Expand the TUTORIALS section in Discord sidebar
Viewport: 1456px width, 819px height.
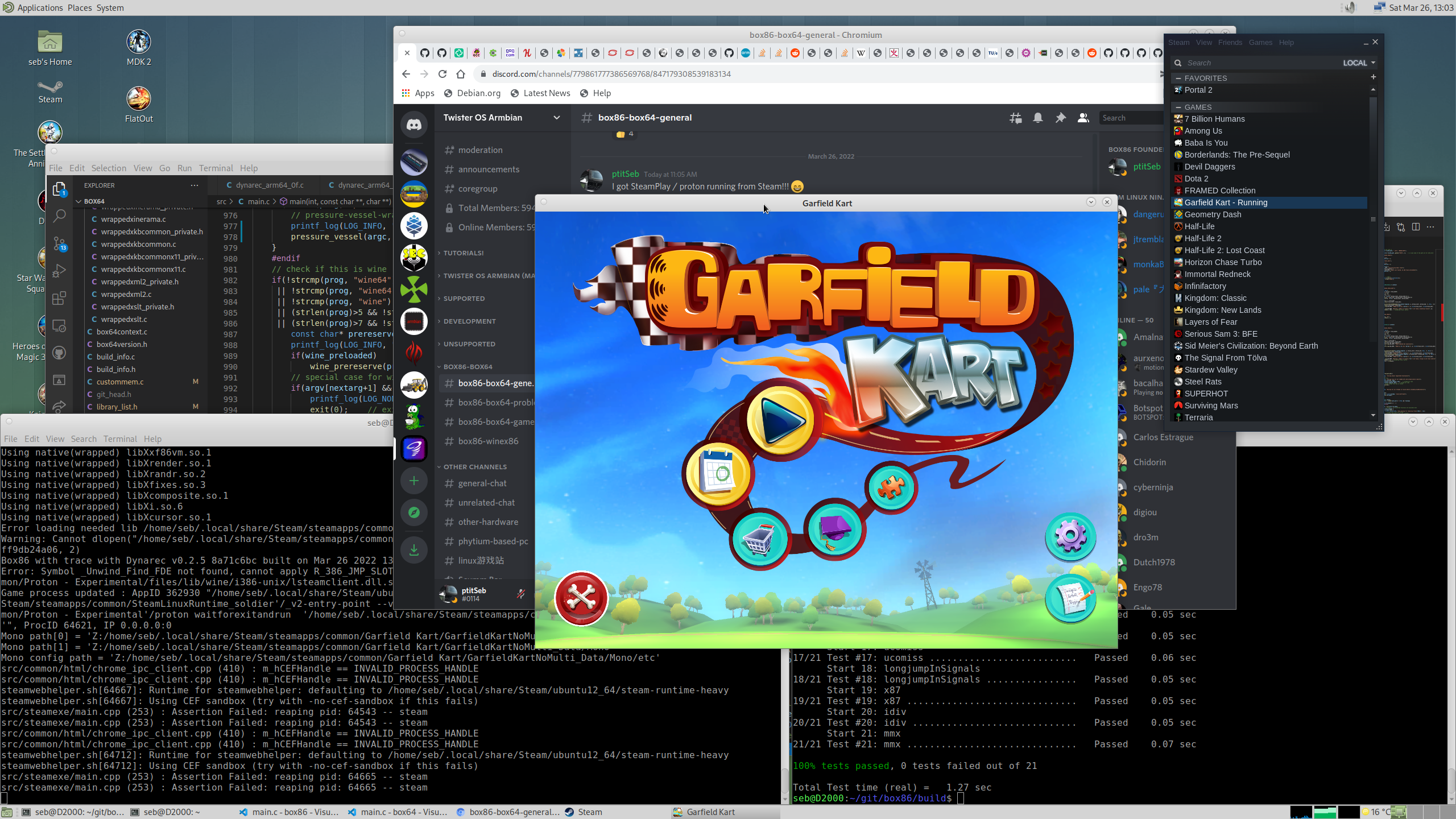pos(463,252)
